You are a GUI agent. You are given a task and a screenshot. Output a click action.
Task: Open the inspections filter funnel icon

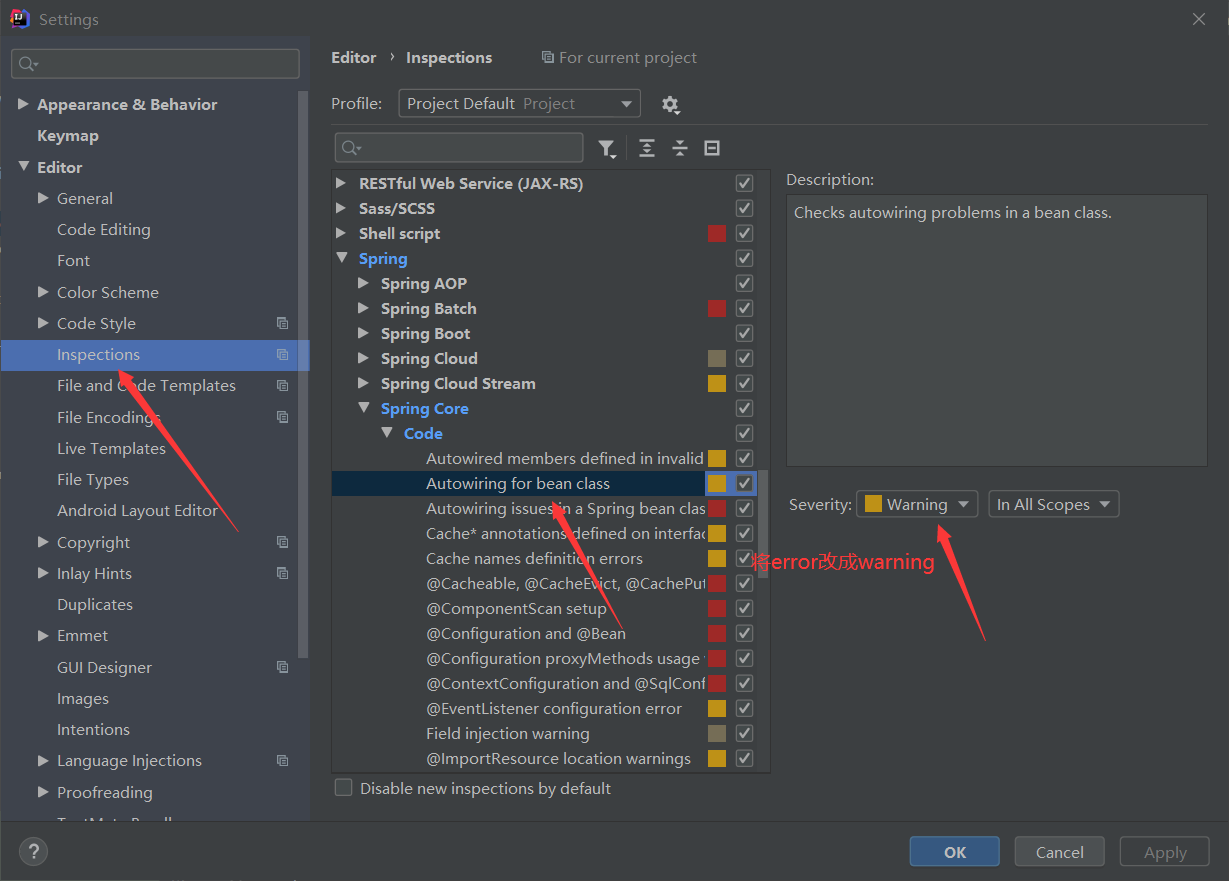tap(607, 148)
